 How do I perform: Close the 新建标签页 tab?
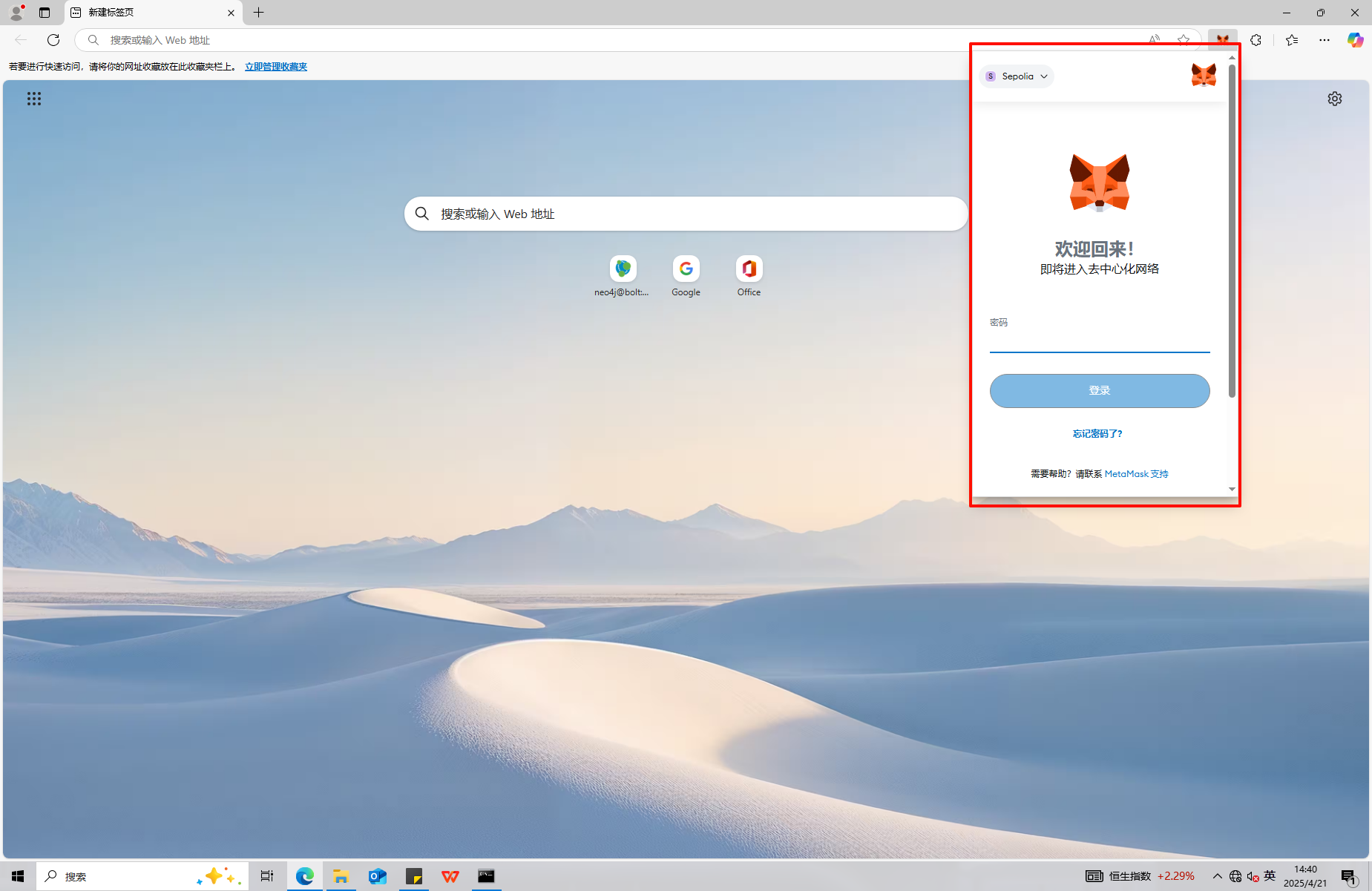point(231,13)
